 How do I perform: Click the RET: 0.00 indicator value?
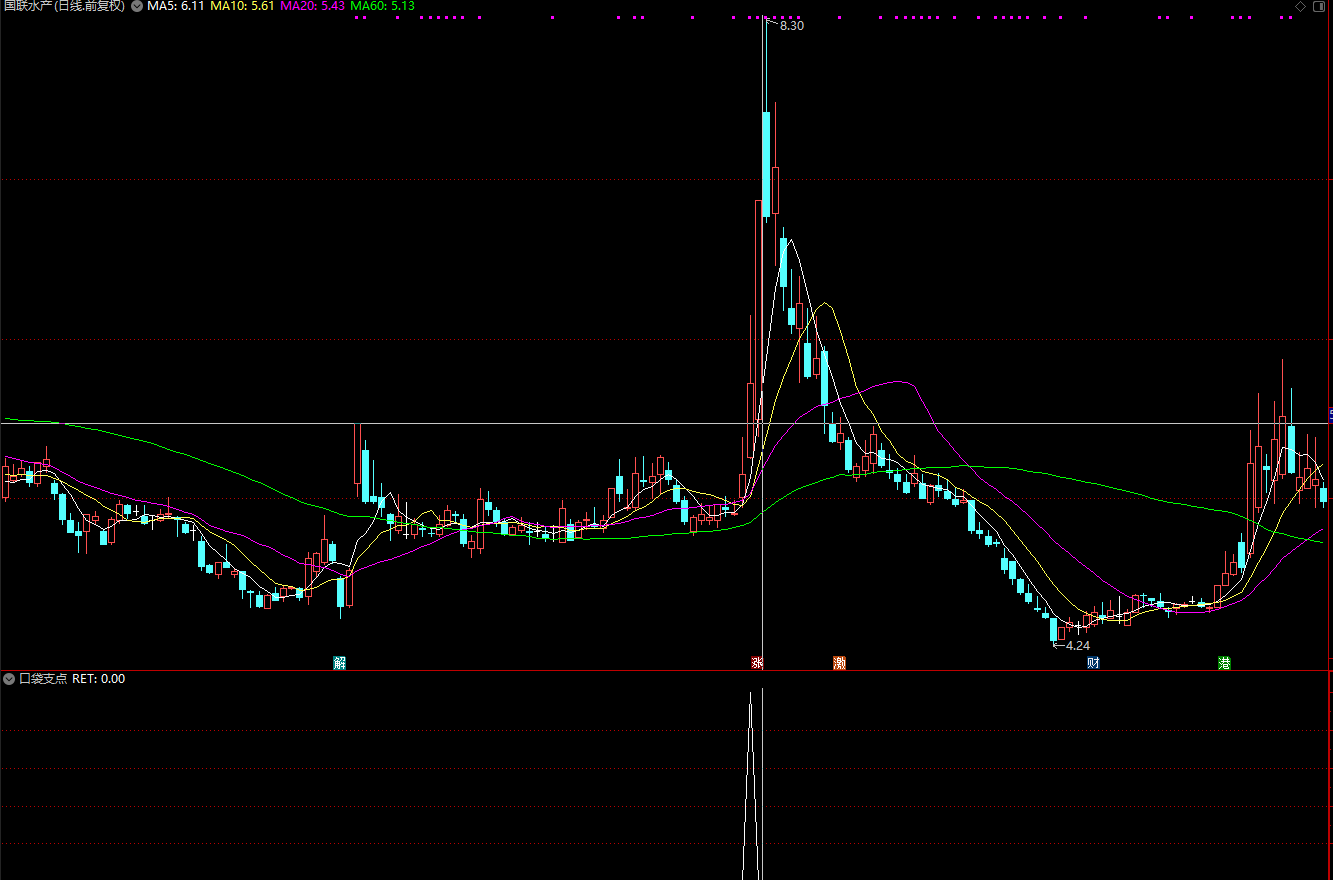[99, 678]
